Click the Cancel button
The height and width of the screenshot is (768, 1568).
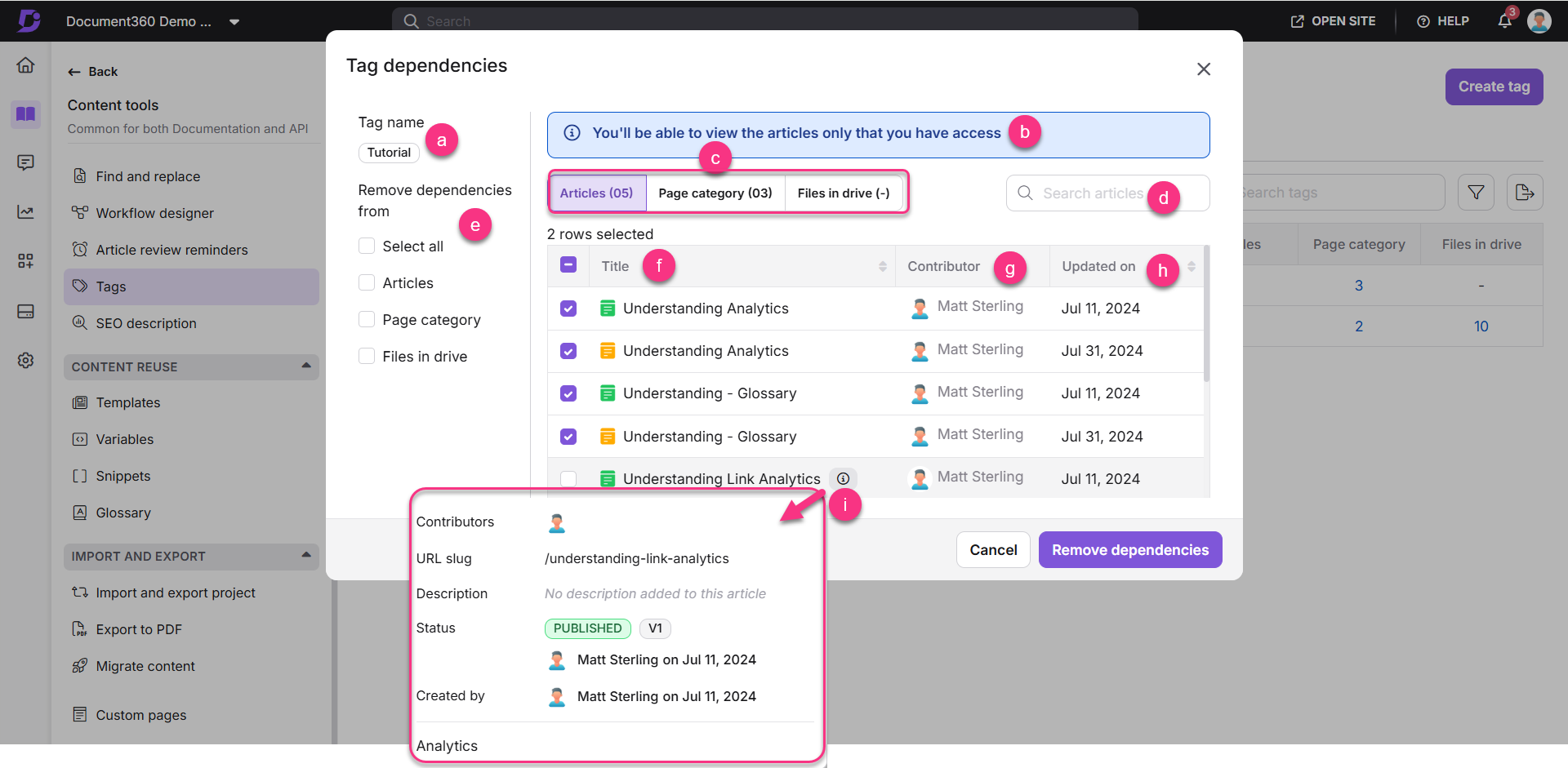coord(993,550)
